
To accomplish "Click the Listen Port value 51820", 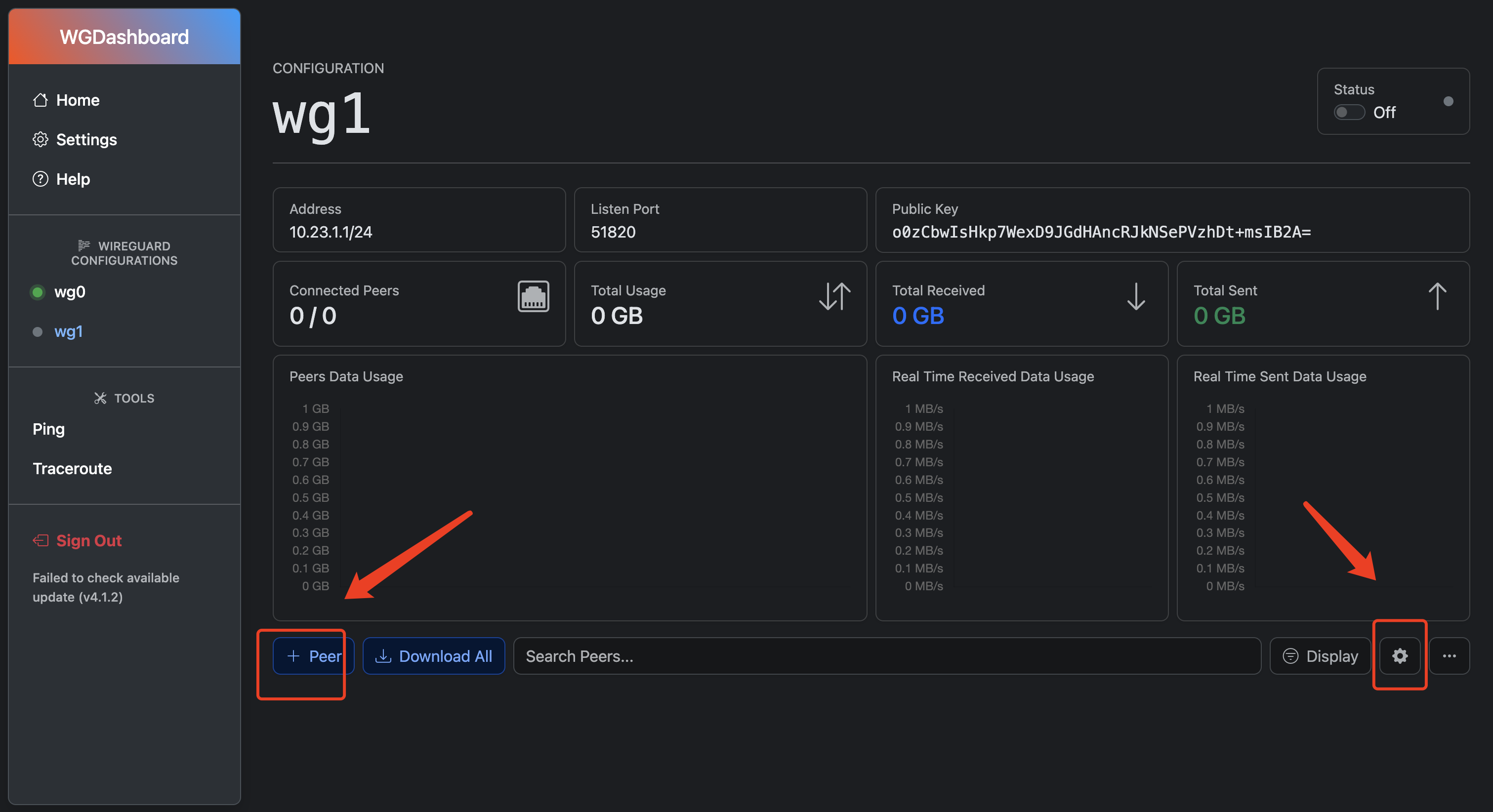I will (x=613, y=233).
